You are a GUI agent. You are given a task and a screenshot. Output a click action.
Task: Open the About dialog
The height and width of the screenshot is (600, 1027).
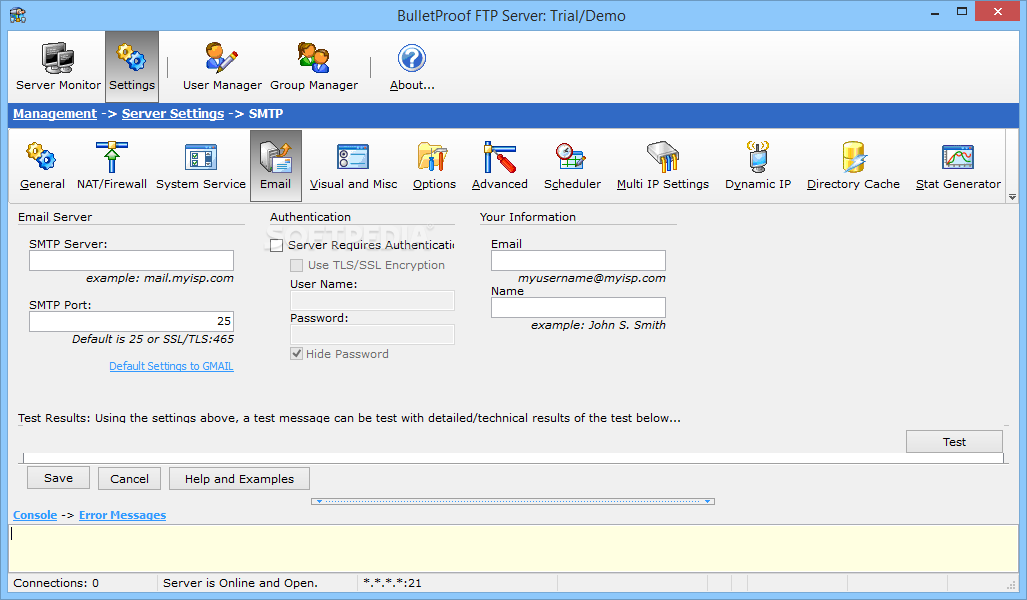pos(412,66)
